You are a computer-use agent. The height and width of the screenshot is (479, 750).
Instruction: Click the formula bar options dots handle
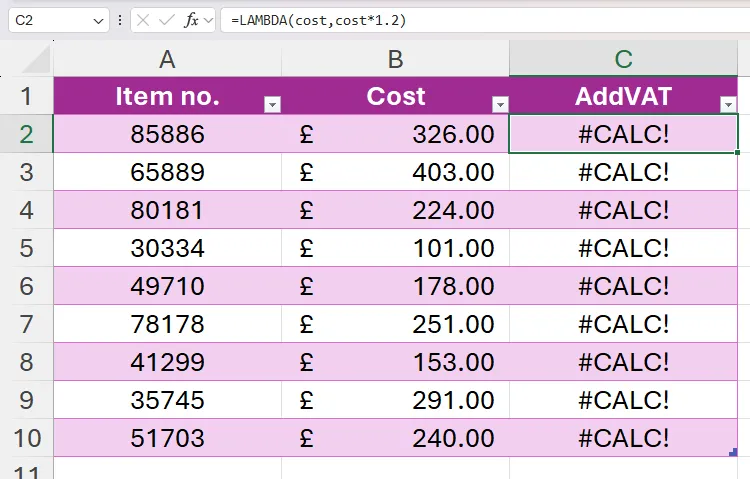pos(120,20)
